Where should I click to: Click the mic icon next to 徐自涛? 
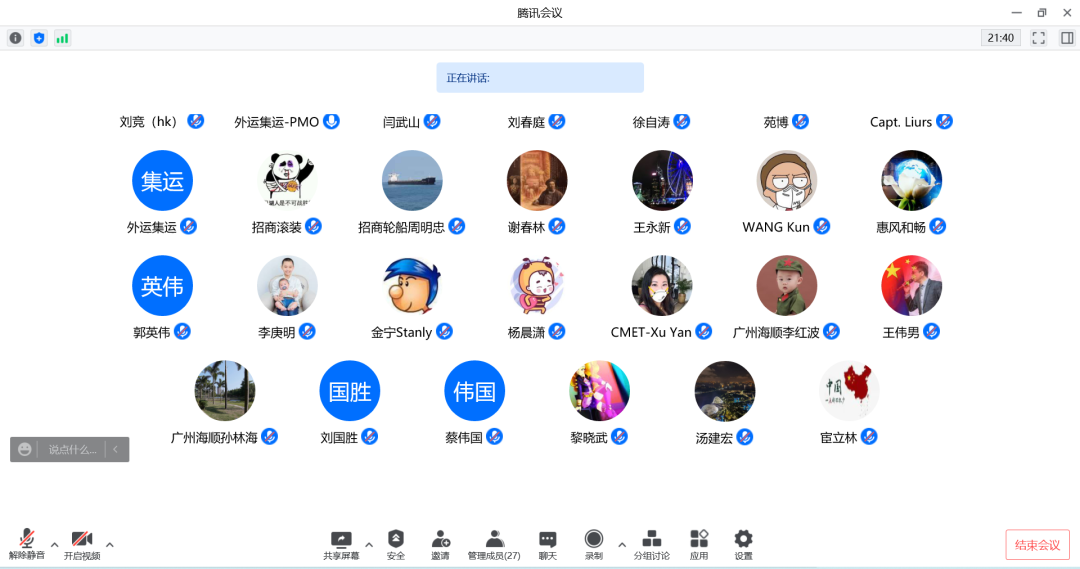tap(682, 121)
